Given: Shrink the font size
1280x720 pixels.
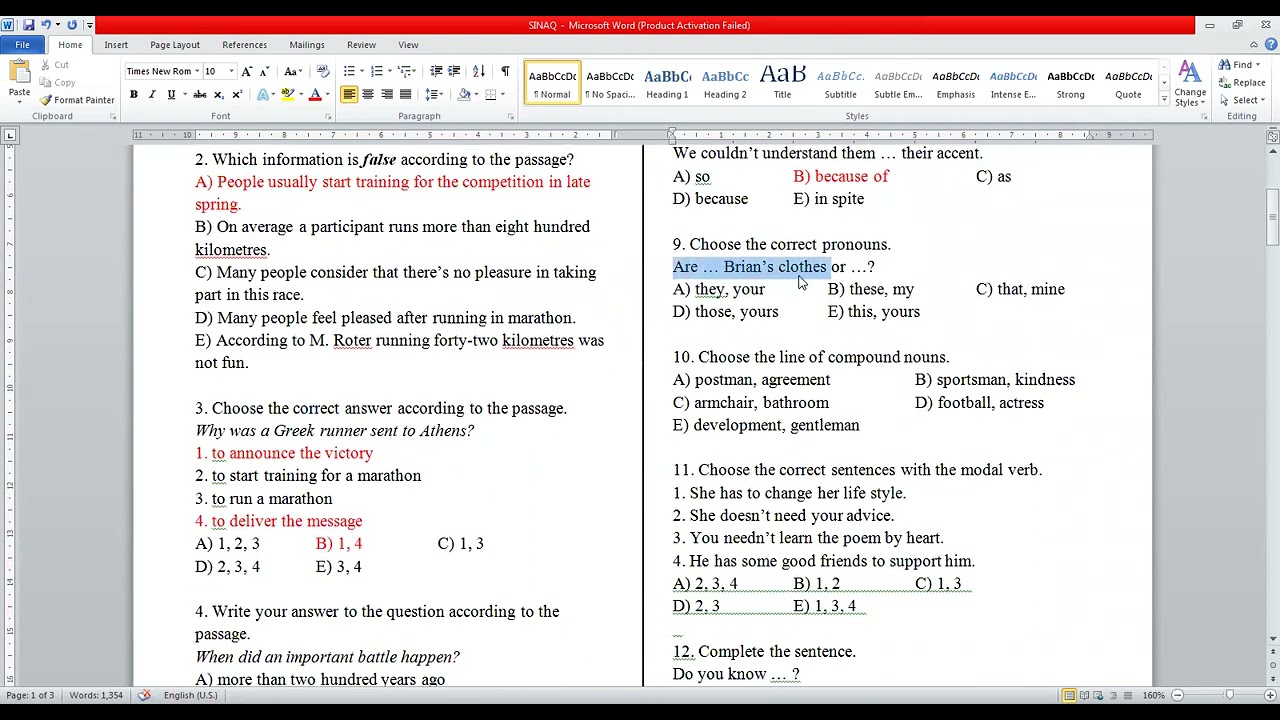Looking at the screenshot, I should pos(264,72).
